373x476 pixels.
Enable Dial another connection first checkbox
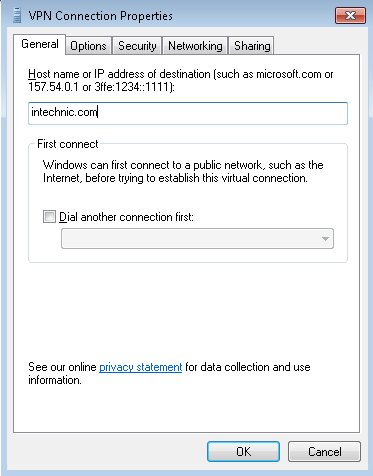coord(49,217)
